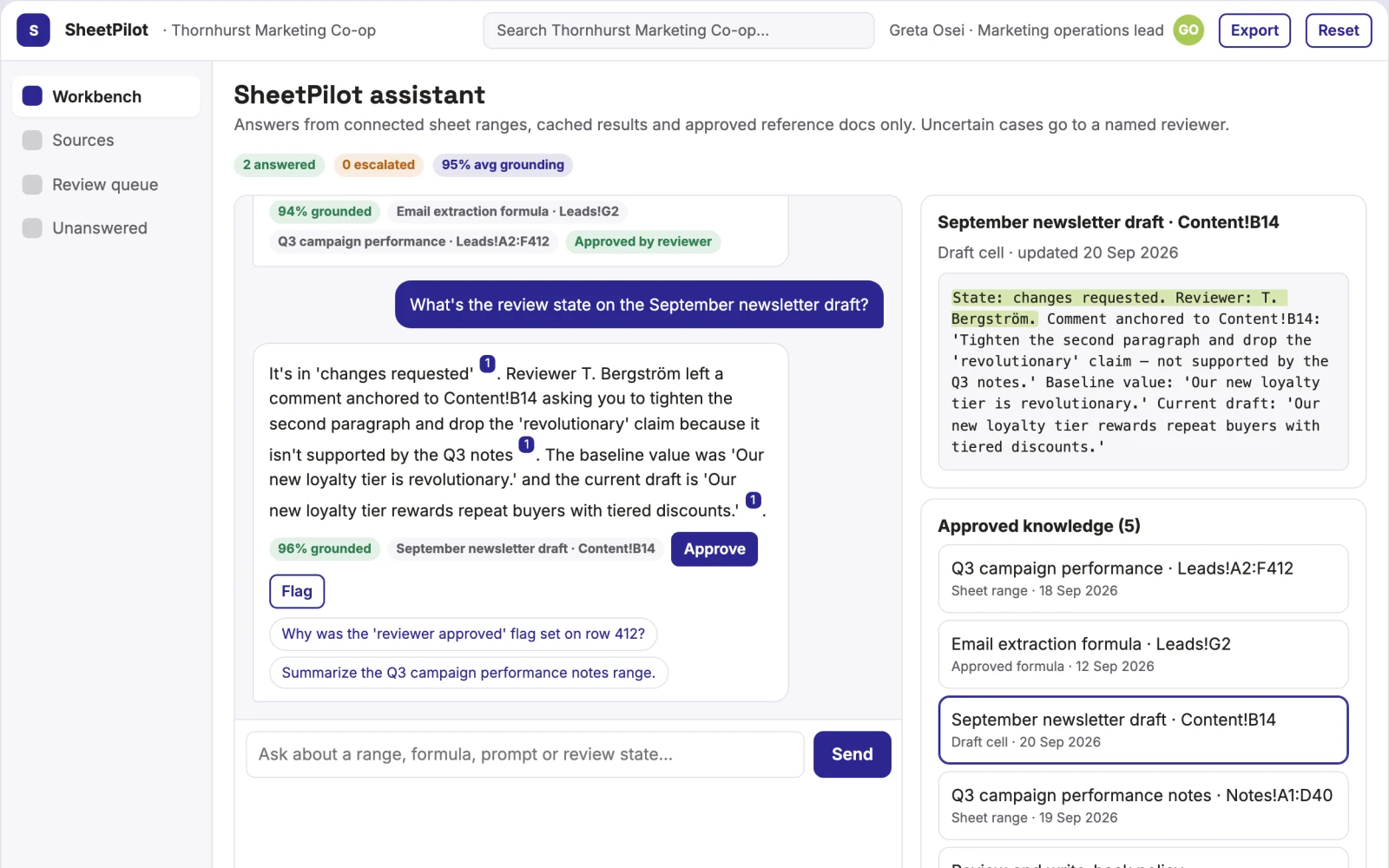Open the Review queue
1389x868 pixels.
click(106, 185)
